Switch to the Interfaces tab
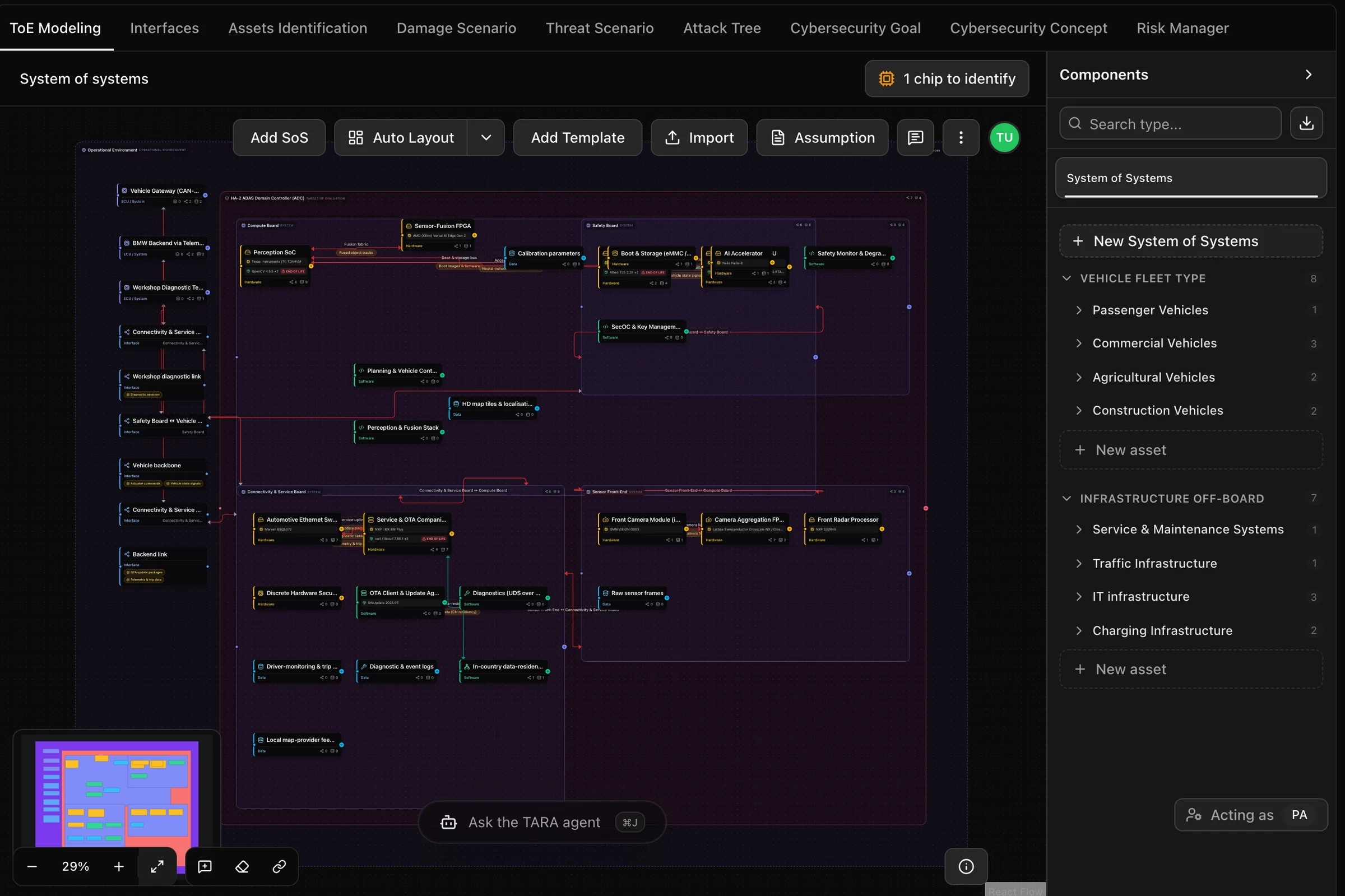 tap(165, 28)
